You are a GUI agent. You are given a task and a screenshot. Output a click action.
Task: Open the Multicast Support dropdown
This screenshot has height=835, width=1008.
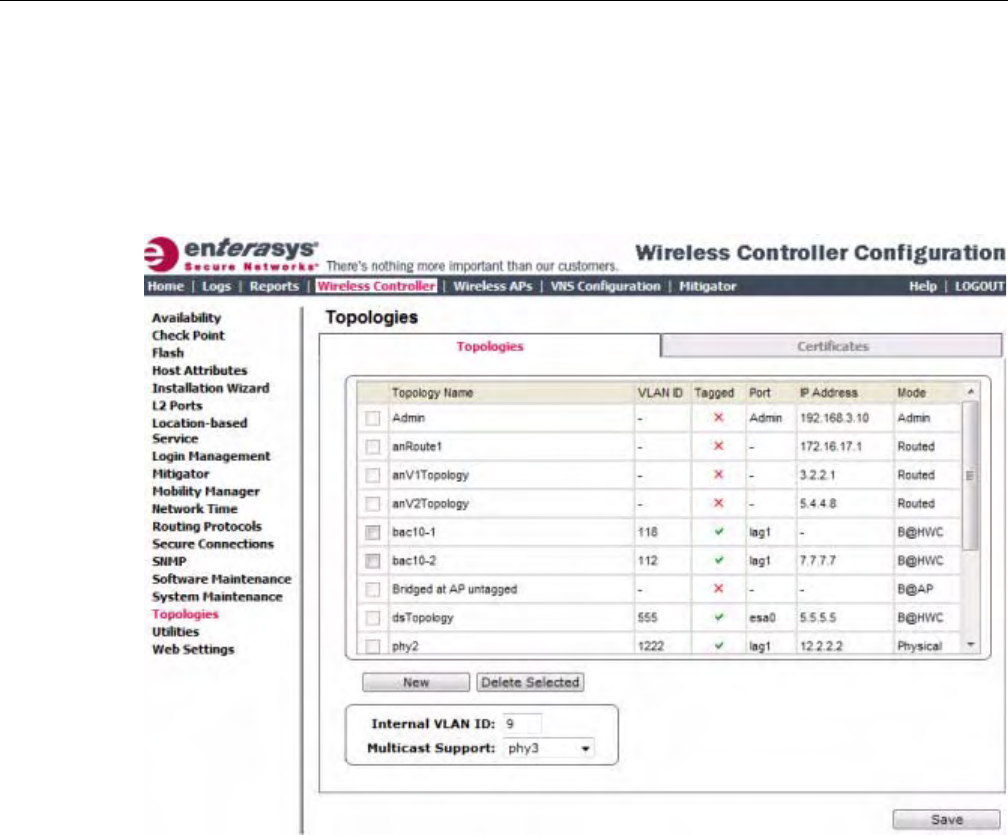tap(548, 748)
